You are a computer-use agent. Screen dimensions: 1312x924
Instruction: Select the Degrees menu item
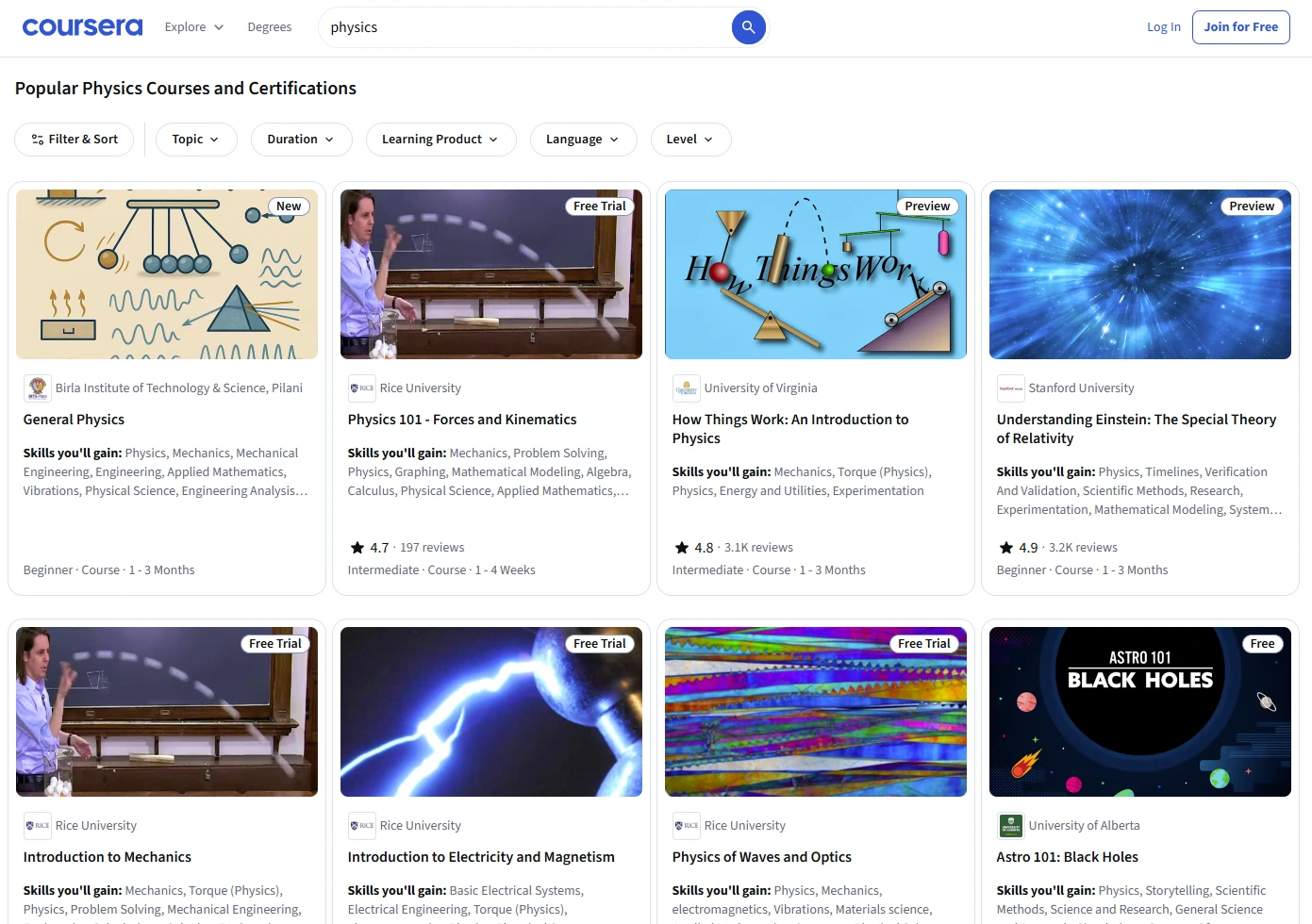click(270, 26)
